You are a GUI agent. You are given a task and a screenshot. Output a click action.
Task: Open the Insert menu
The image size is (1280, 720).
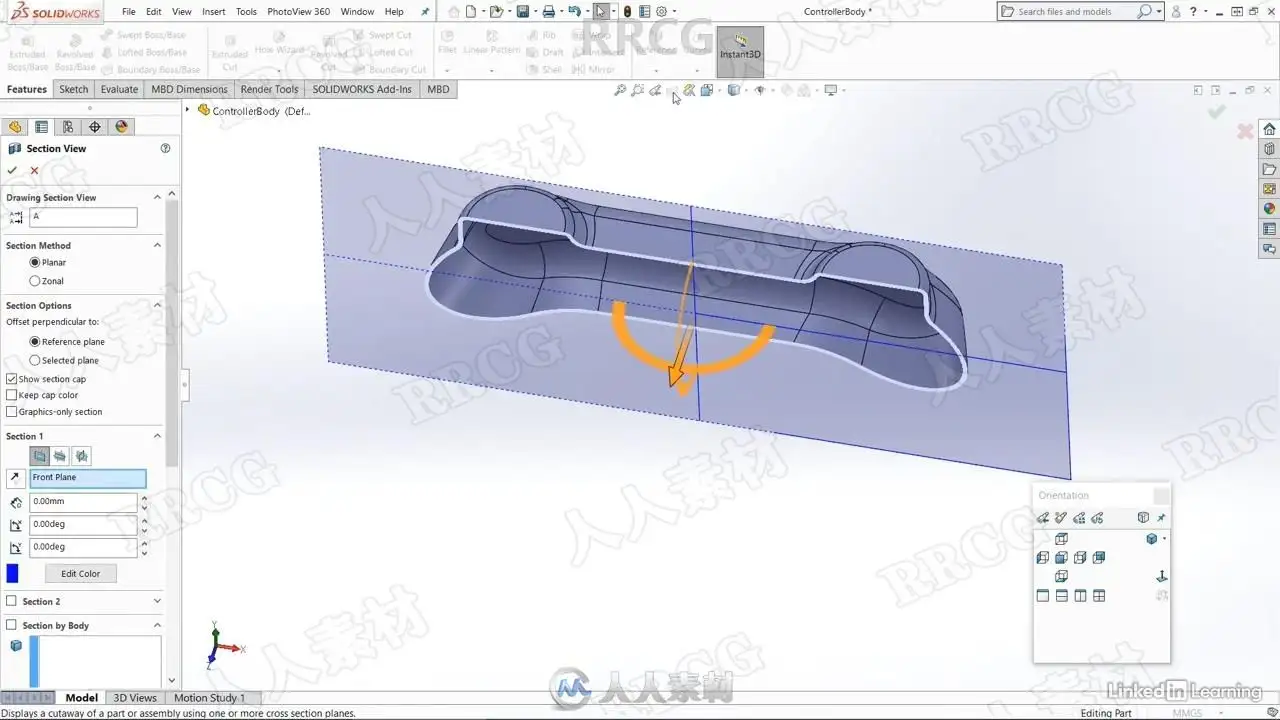[213, 12]
